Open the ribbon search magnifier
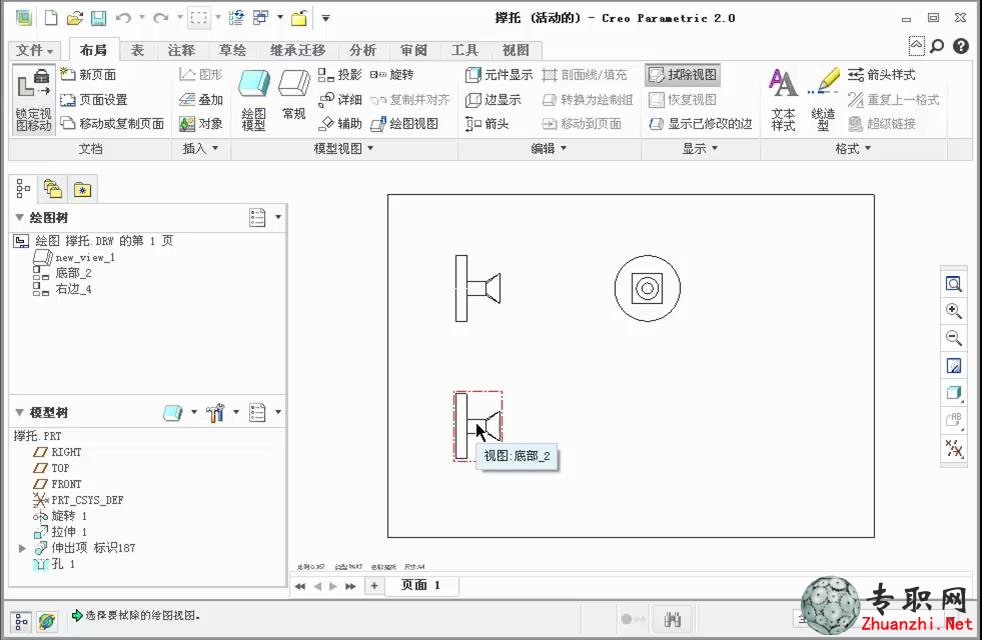The image size is (982, 640). (937, 46)
